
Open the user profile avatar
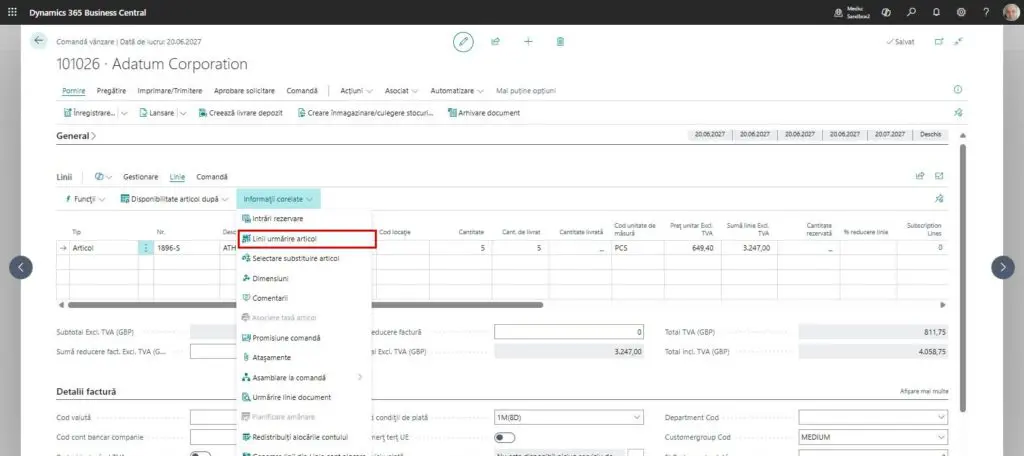pyautogui.click(x=1010, y=12)
